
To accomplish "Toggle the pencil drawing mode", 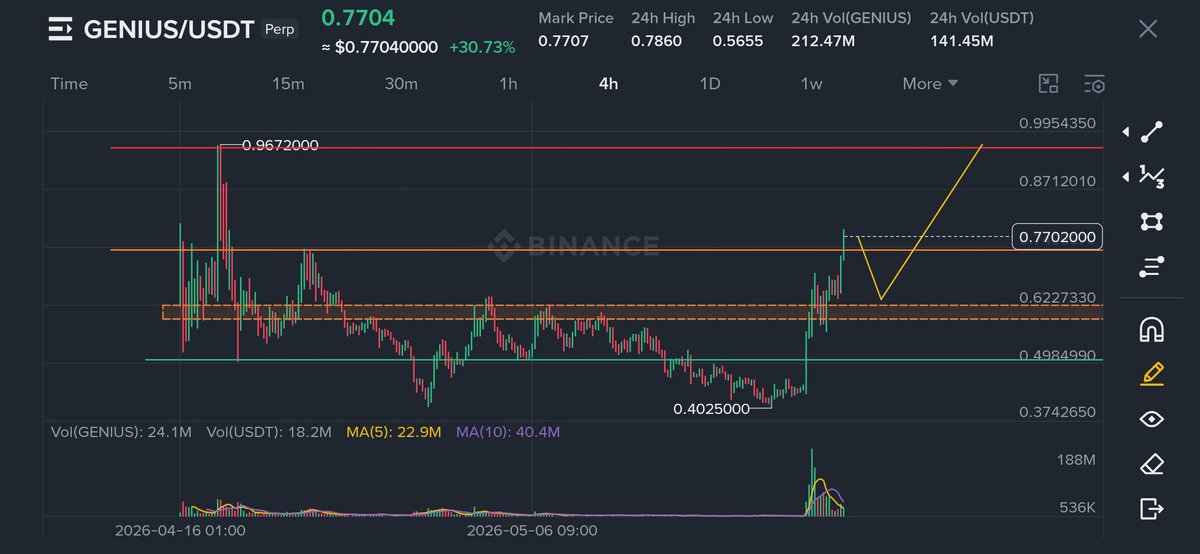I will click(1152, 374).
